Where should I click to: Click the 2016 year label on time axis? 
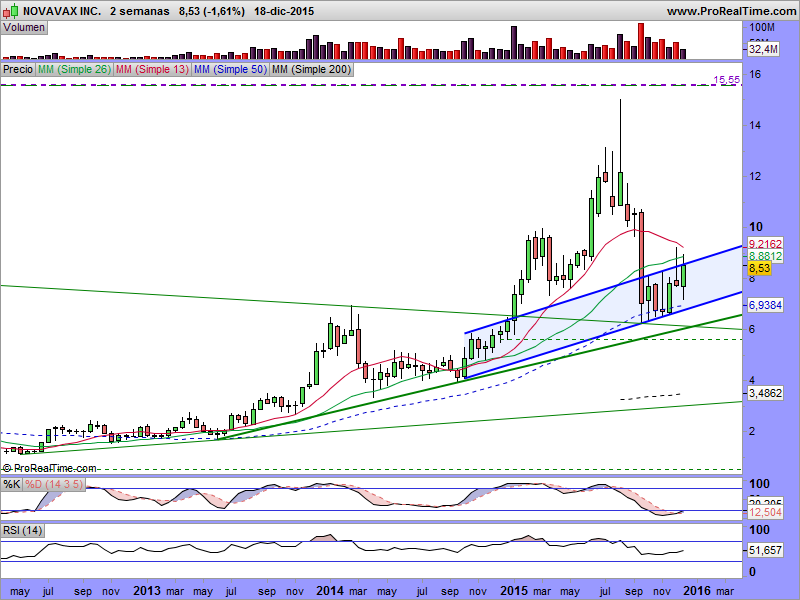point(697,591)
